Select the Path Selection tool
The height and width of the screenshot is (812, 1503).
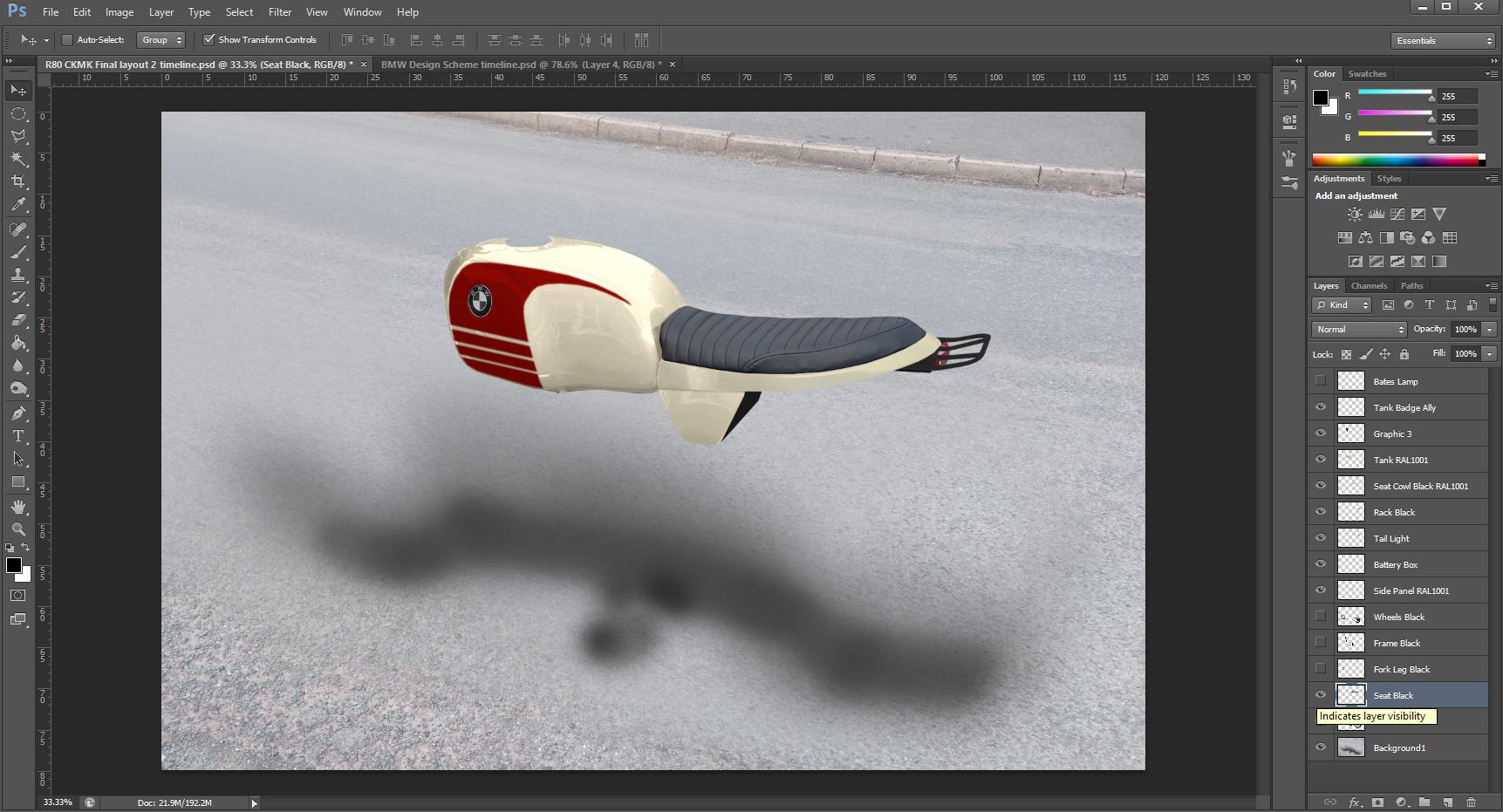(x=18, y=459)
